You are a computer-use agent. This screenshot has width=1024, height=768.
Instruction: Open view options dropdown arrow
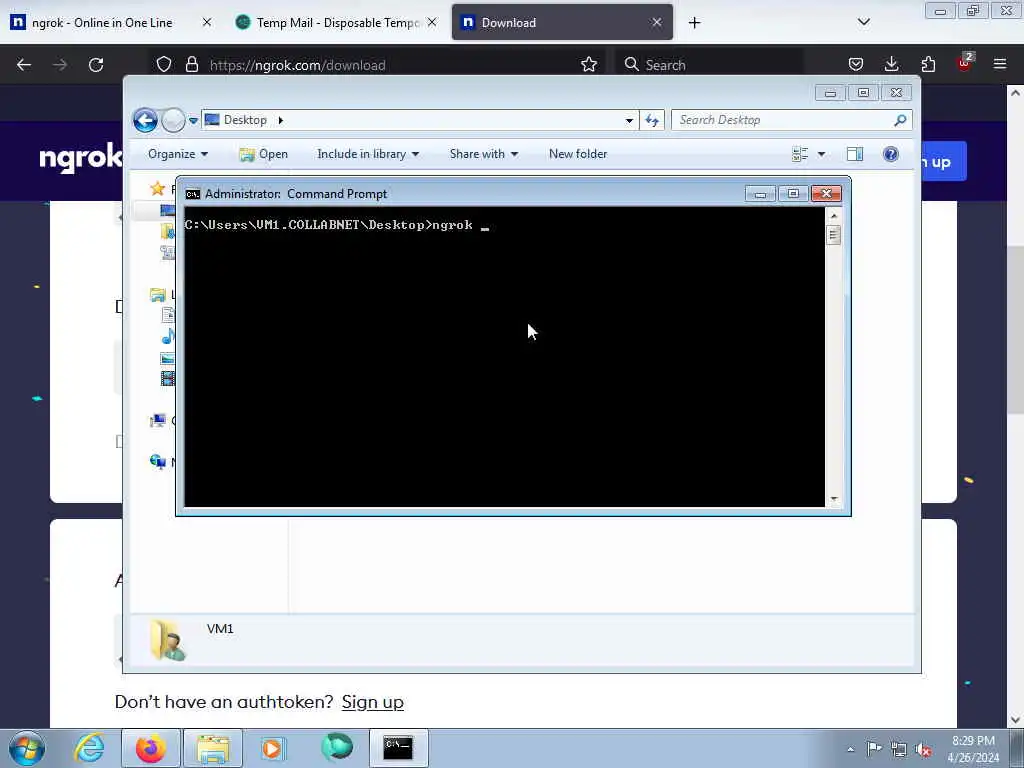click(x=822, y=154)
